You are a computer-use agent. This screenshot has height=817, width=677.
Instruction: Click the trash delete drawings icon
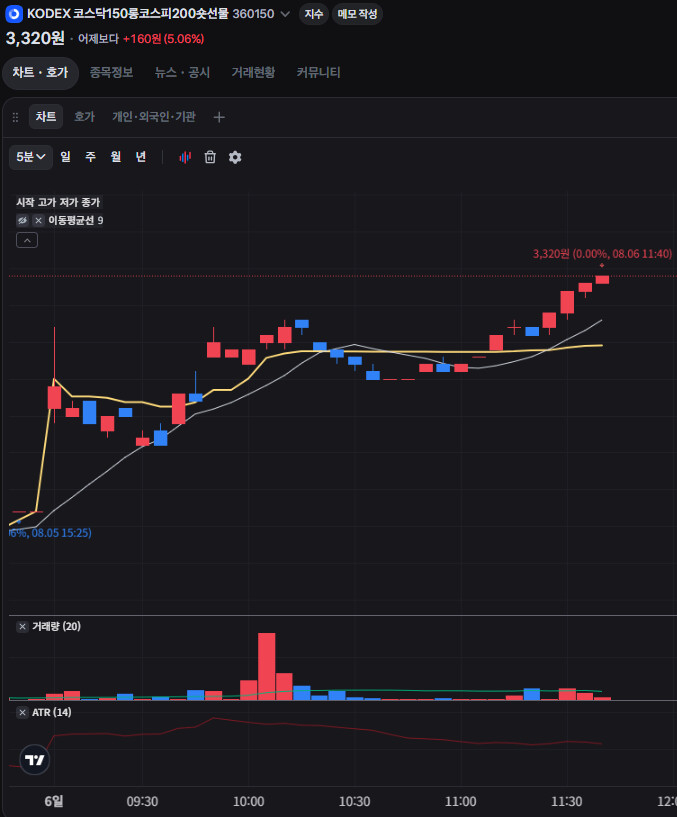coord(210,157)
